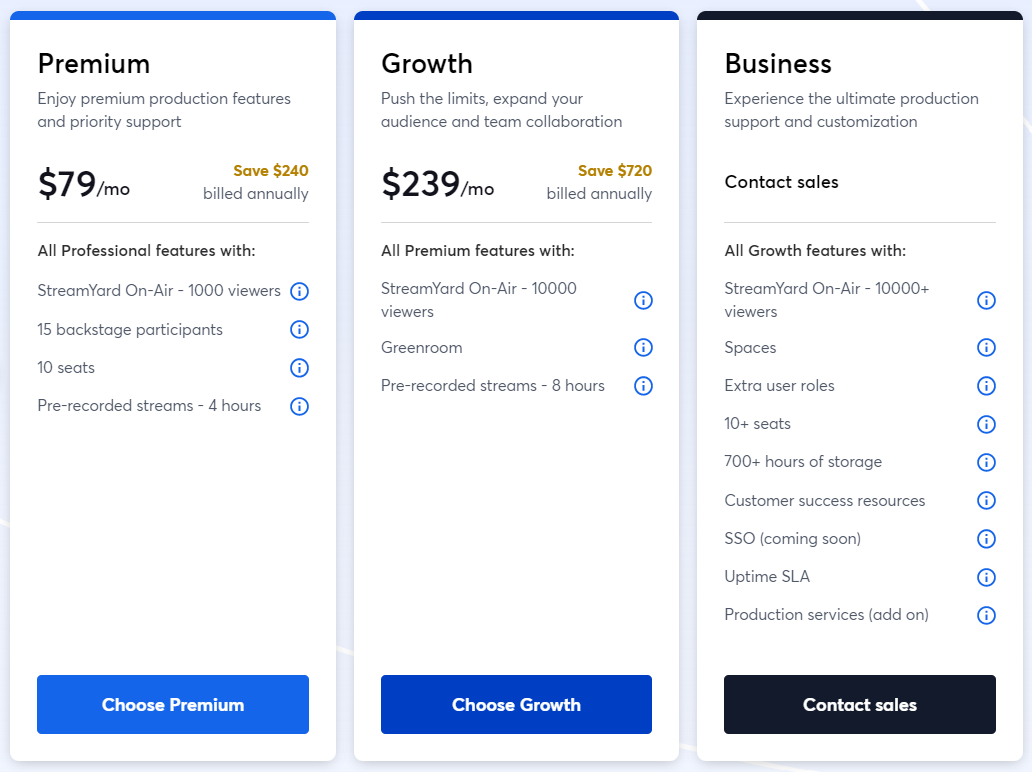Open info icon for Uptime SLA
This screenshot has width=1032, height=772.
pyautogui.click(x=986, y=577)
